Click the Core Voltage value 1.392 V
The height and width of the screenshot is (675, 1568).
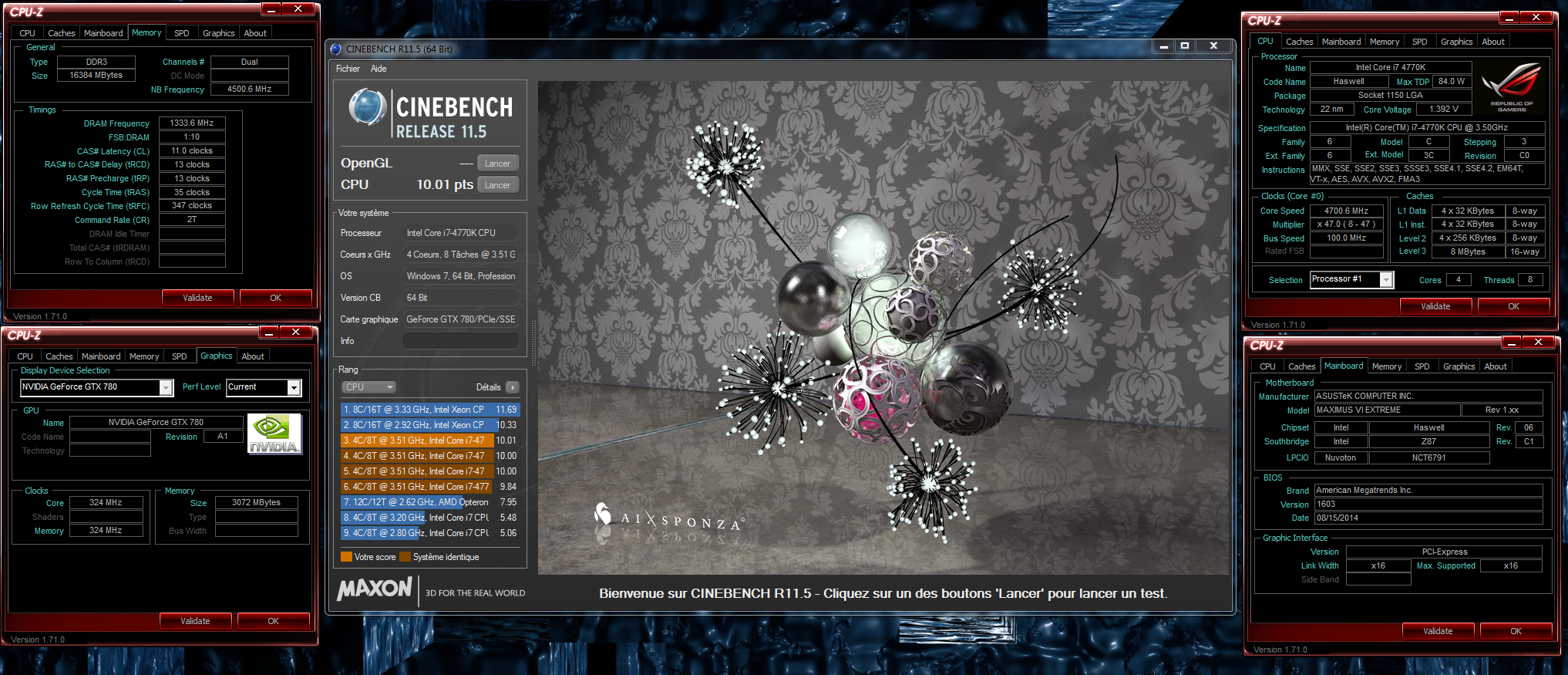(x=1444, y=110)
